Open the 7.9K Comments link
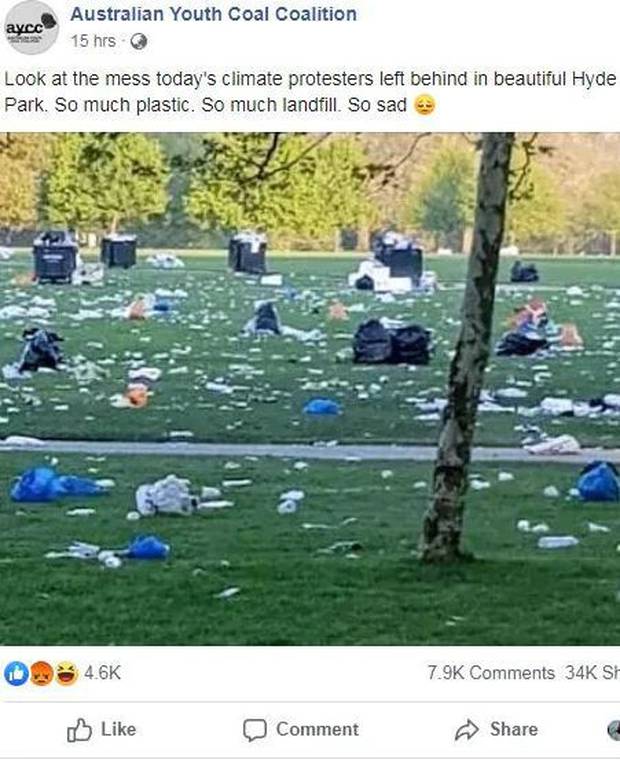 coord(491,673)
